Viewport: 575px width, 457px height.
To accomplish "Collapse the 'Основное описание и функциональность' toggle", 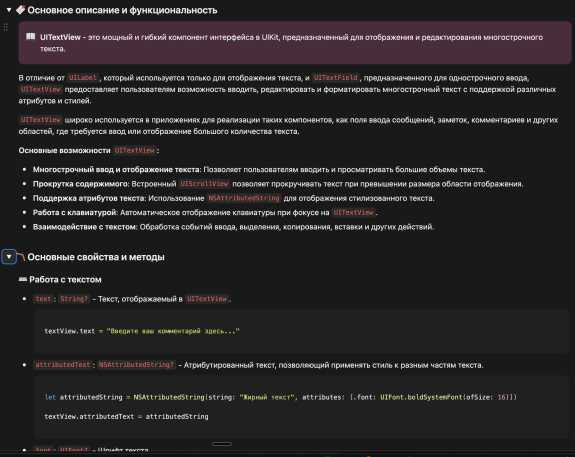I will coord(9,10).
